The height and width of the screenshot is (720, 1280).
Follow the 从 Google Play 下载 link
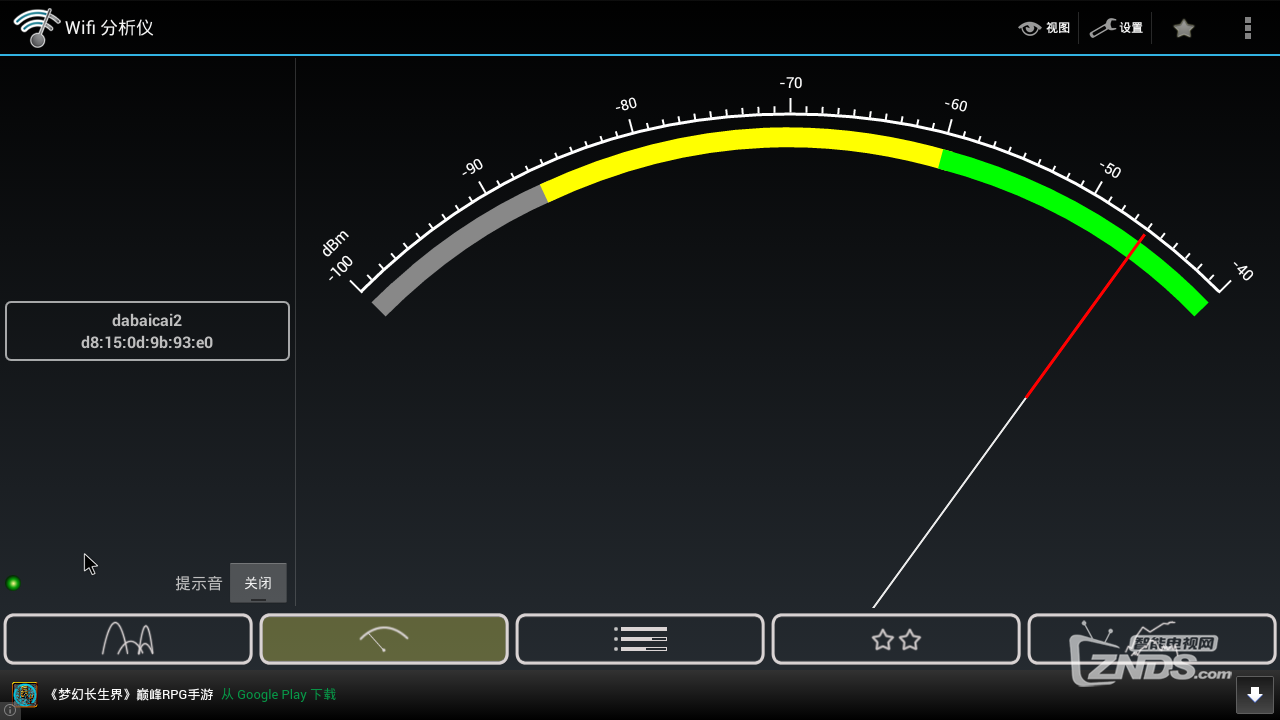click(x=279, y=694)
